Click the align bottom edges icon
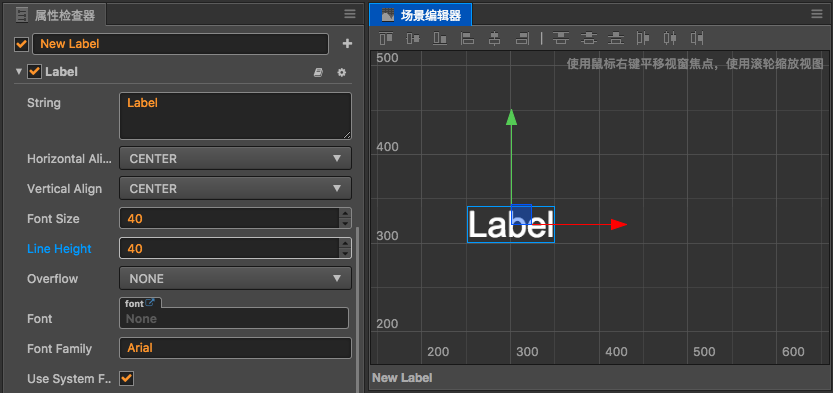Viewport: 833px width, 393px height. 440,38
